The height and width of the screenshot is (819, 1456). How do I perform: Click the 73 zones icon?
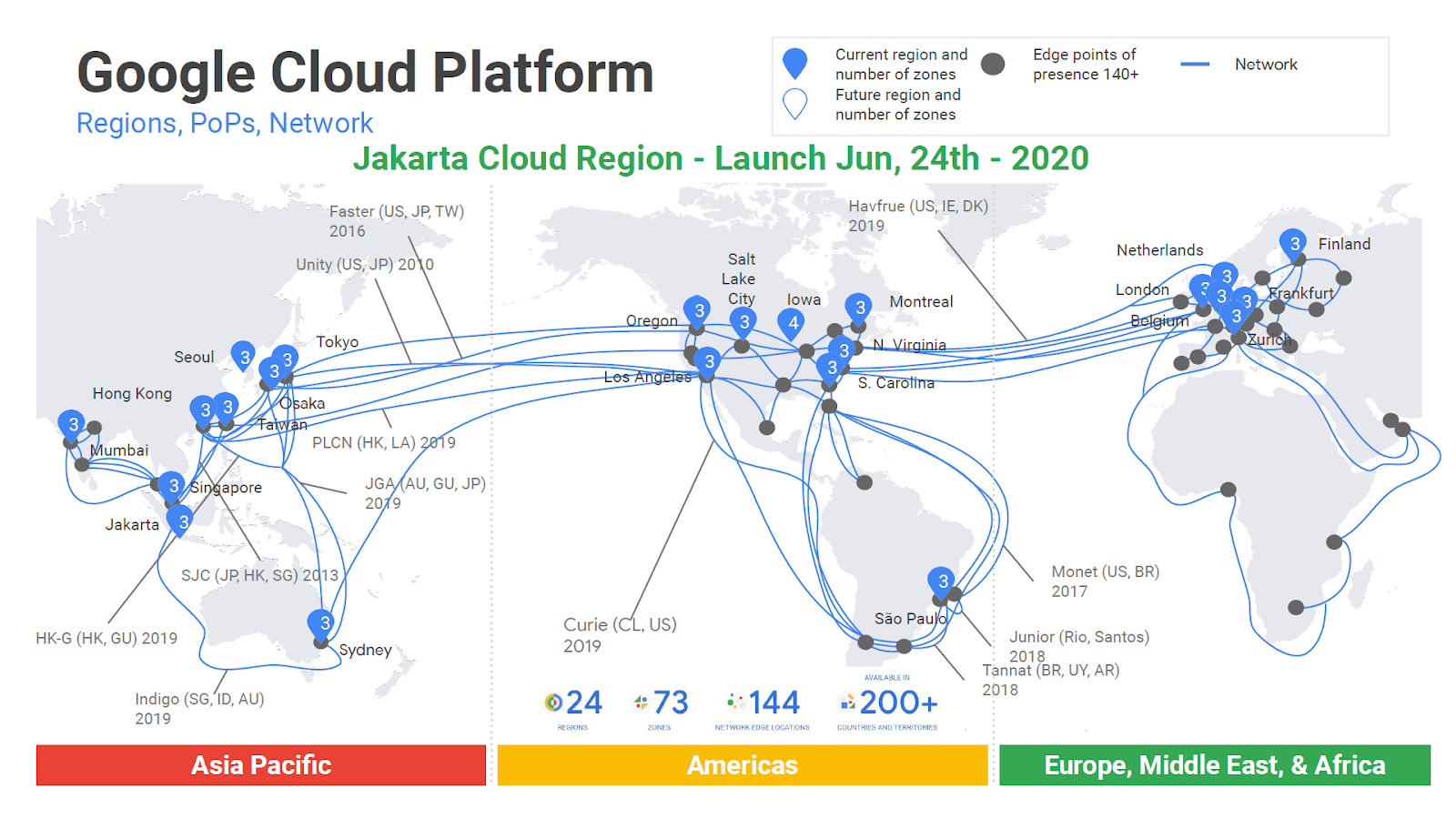coord(642,703)
